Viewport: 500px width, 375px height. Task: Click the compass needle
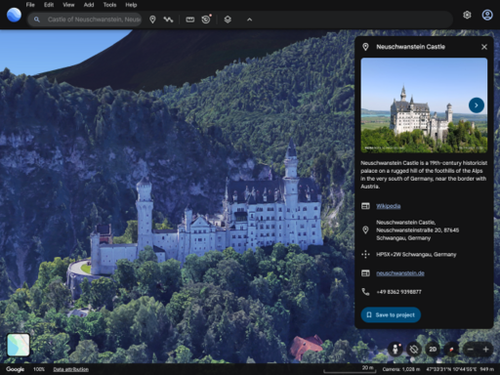[x=451, y=349]
